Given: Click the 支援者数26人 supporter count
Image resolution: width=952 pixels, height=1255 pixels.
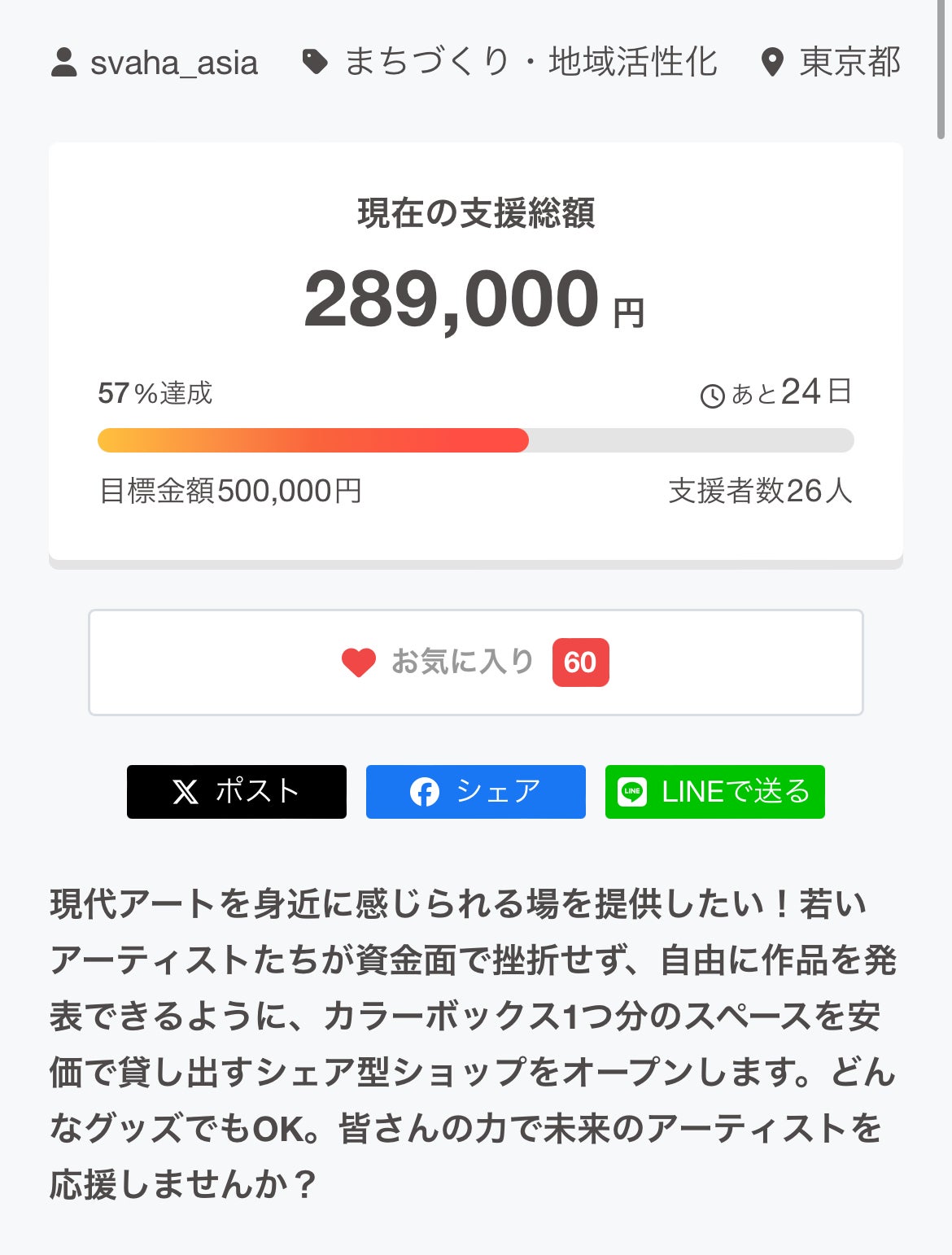Looking at the screenshot, I should point(760,491).
